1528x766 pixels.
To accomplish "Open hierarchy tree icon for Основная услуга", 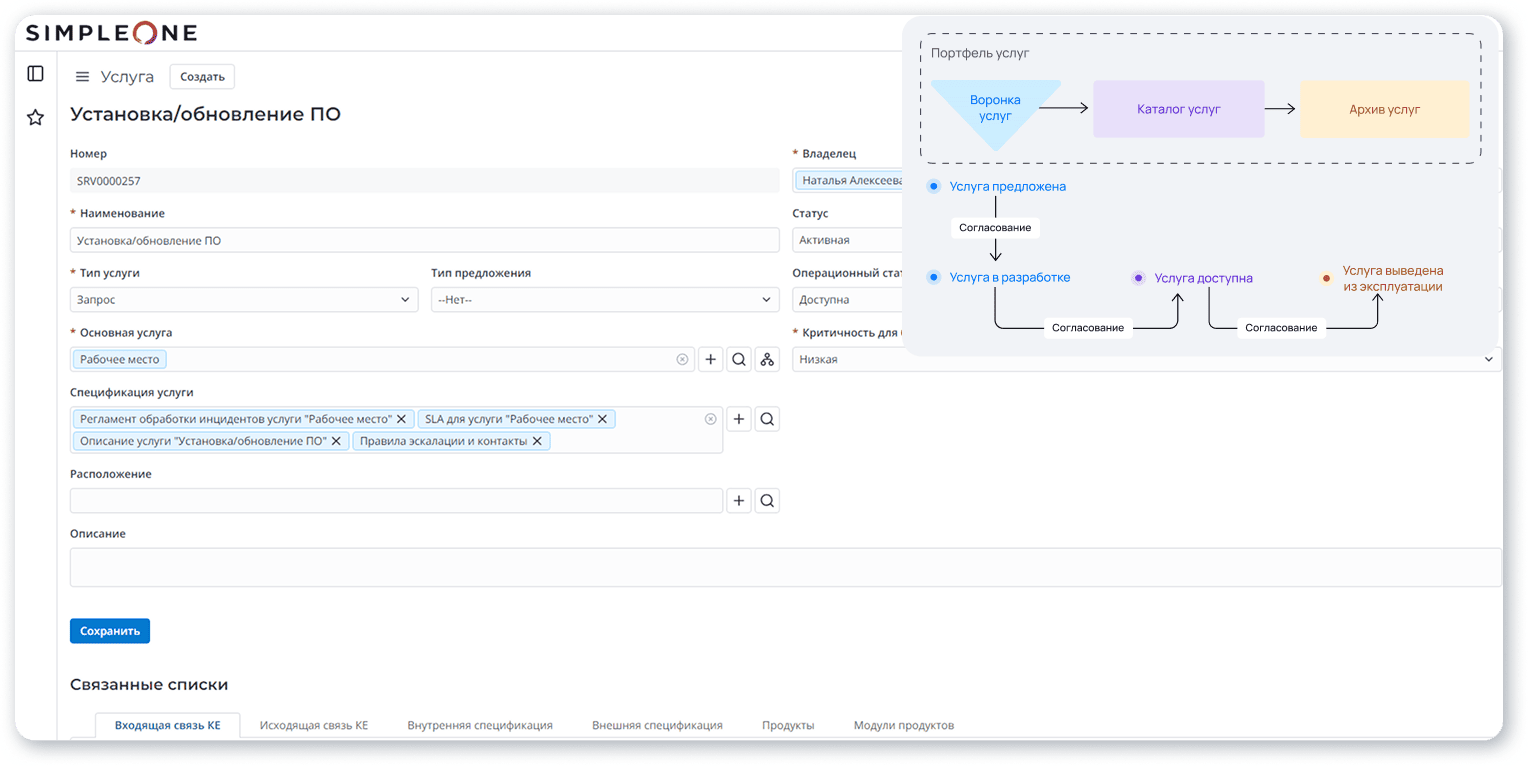I will point(767,360).
